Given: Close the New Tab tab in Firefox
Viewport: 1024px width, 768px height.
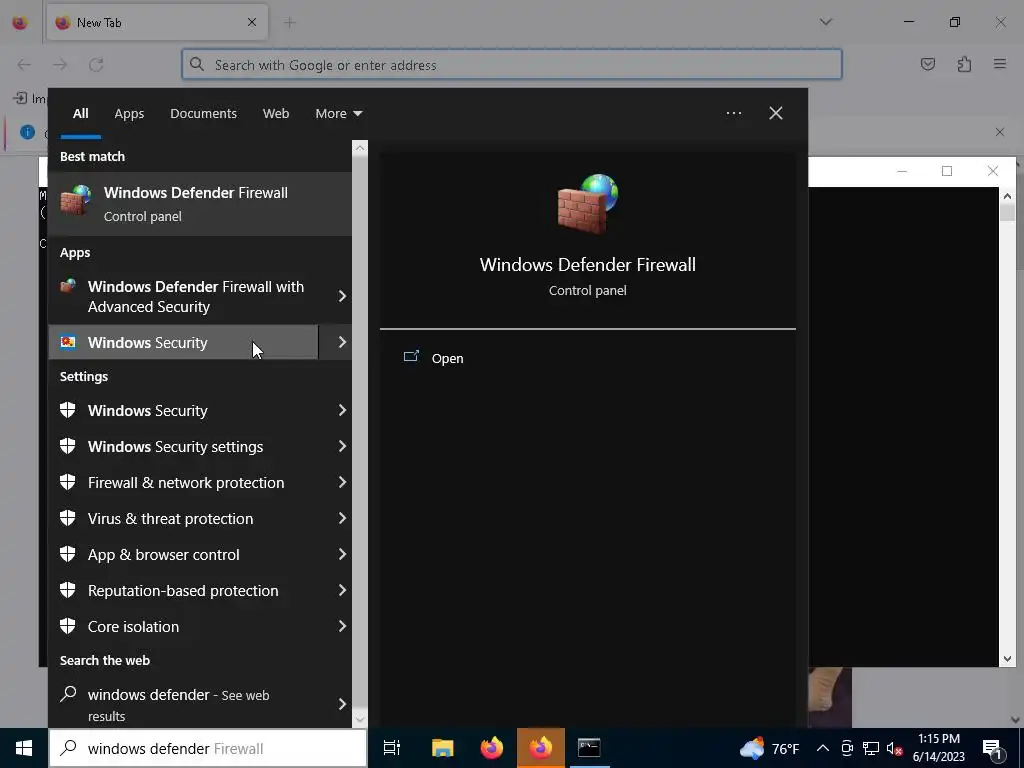Looking at the screenshot, I should tap(252, 22).
